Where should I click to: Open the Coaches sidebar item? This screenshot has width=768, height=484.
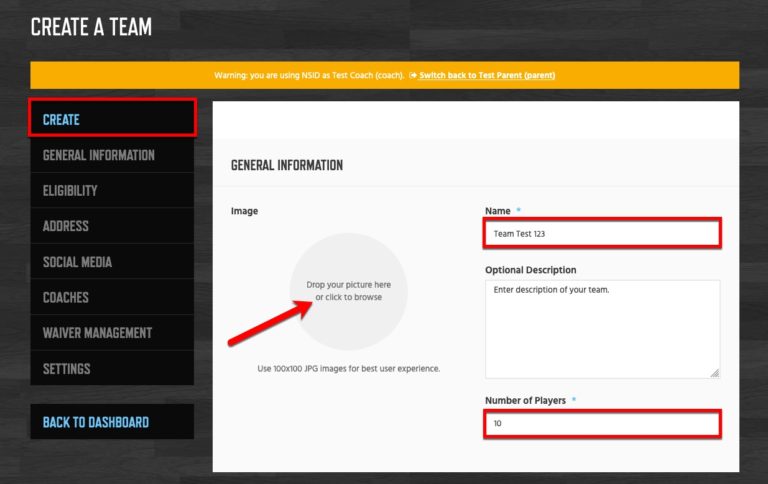[x=66, y=297]
